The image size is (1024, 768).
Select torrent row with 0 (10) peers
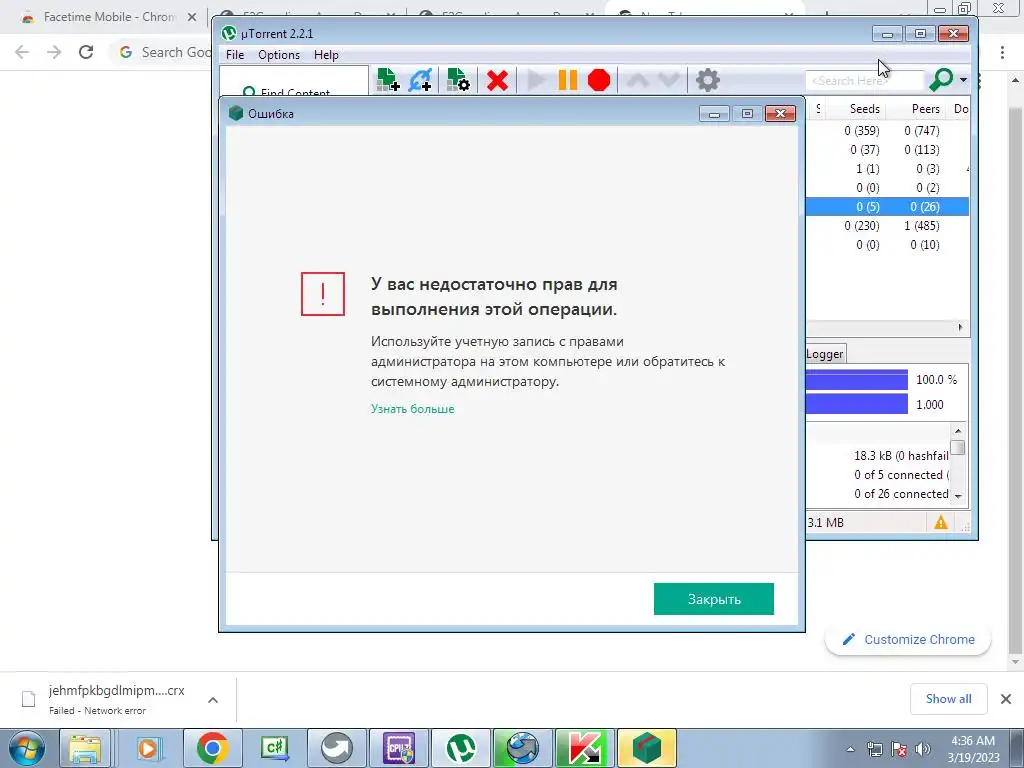point(888,244)
